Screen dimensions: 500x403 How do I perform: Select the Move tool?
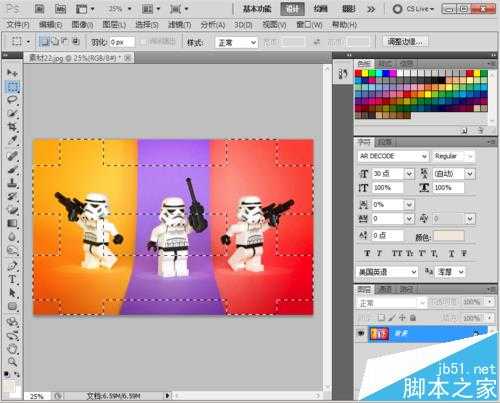pos(12,72)
